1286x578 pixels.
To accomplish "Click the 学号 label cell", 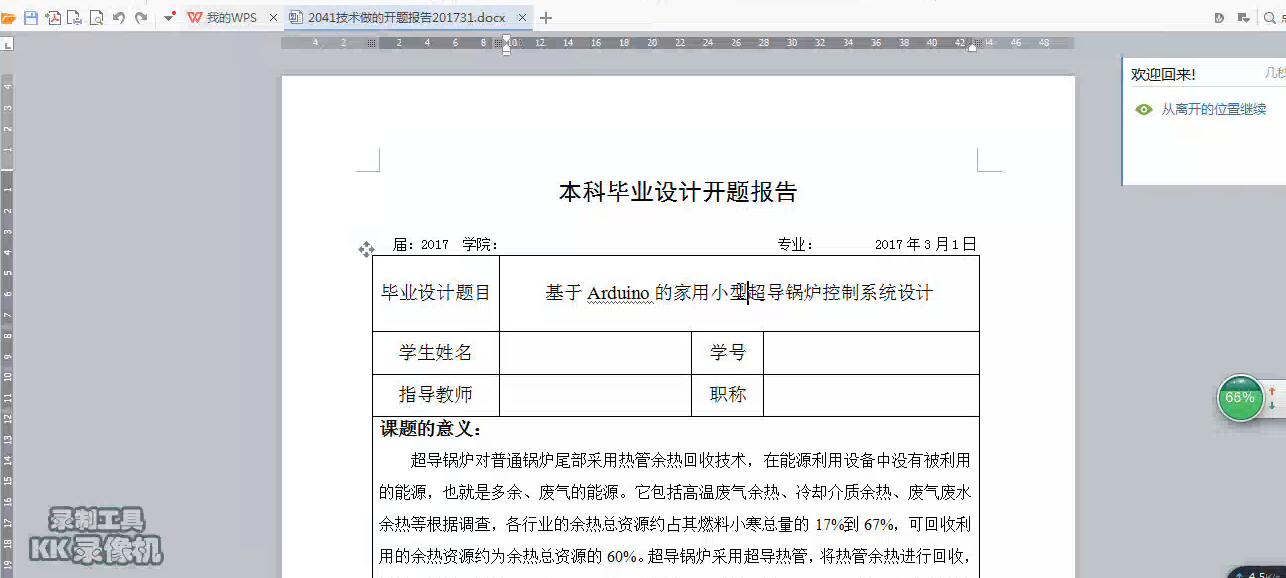I will (728, 353).
